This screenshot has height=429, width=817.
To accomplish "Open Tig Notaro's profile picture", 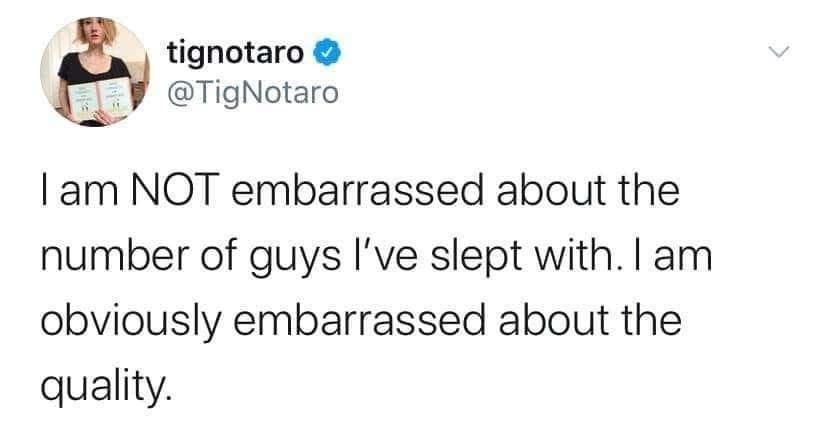I will point(97,74).
